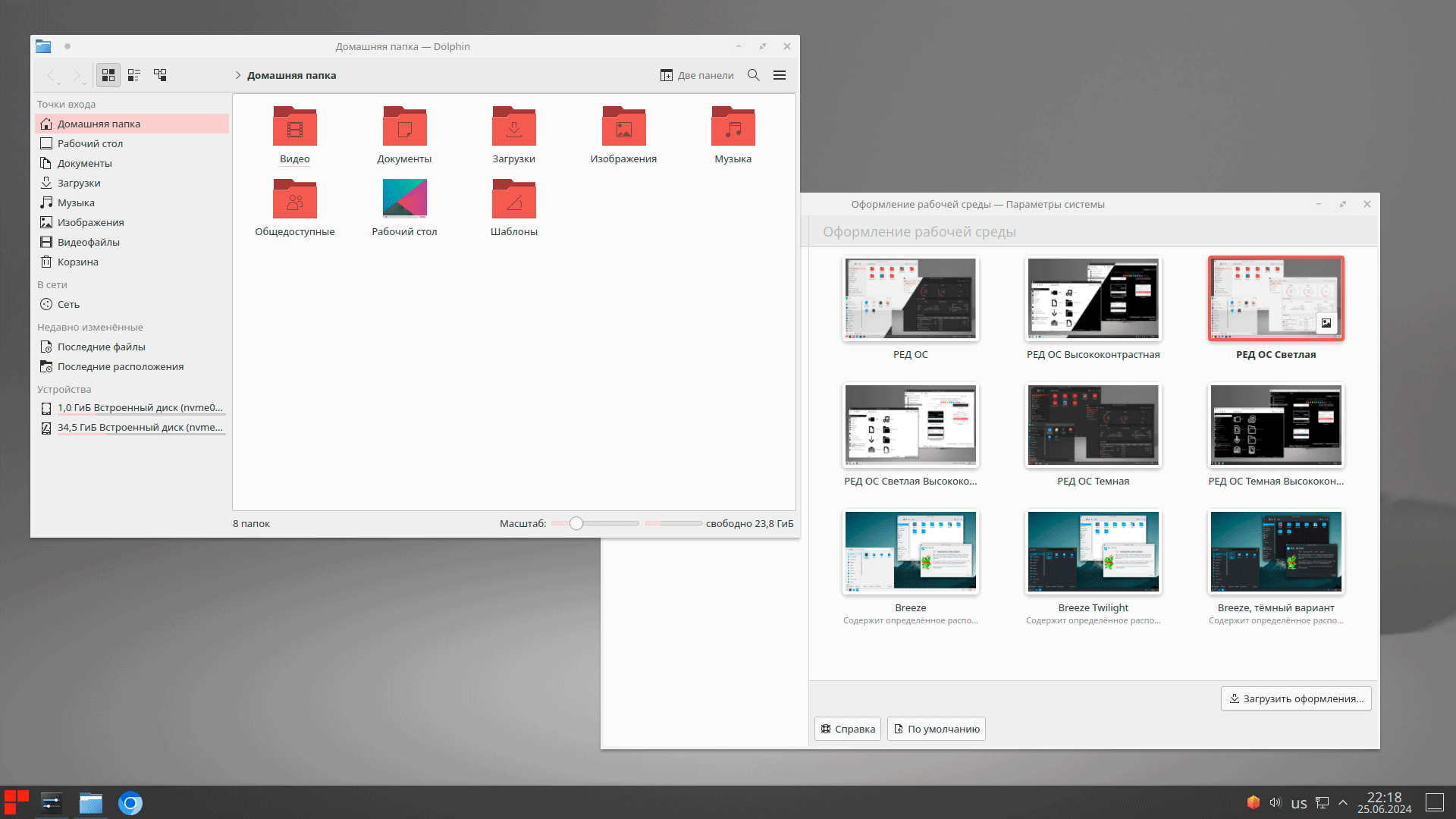The image size is (1456, 819).
Task: Select Загрузки in the places sidebar
Action: [79, 183]
